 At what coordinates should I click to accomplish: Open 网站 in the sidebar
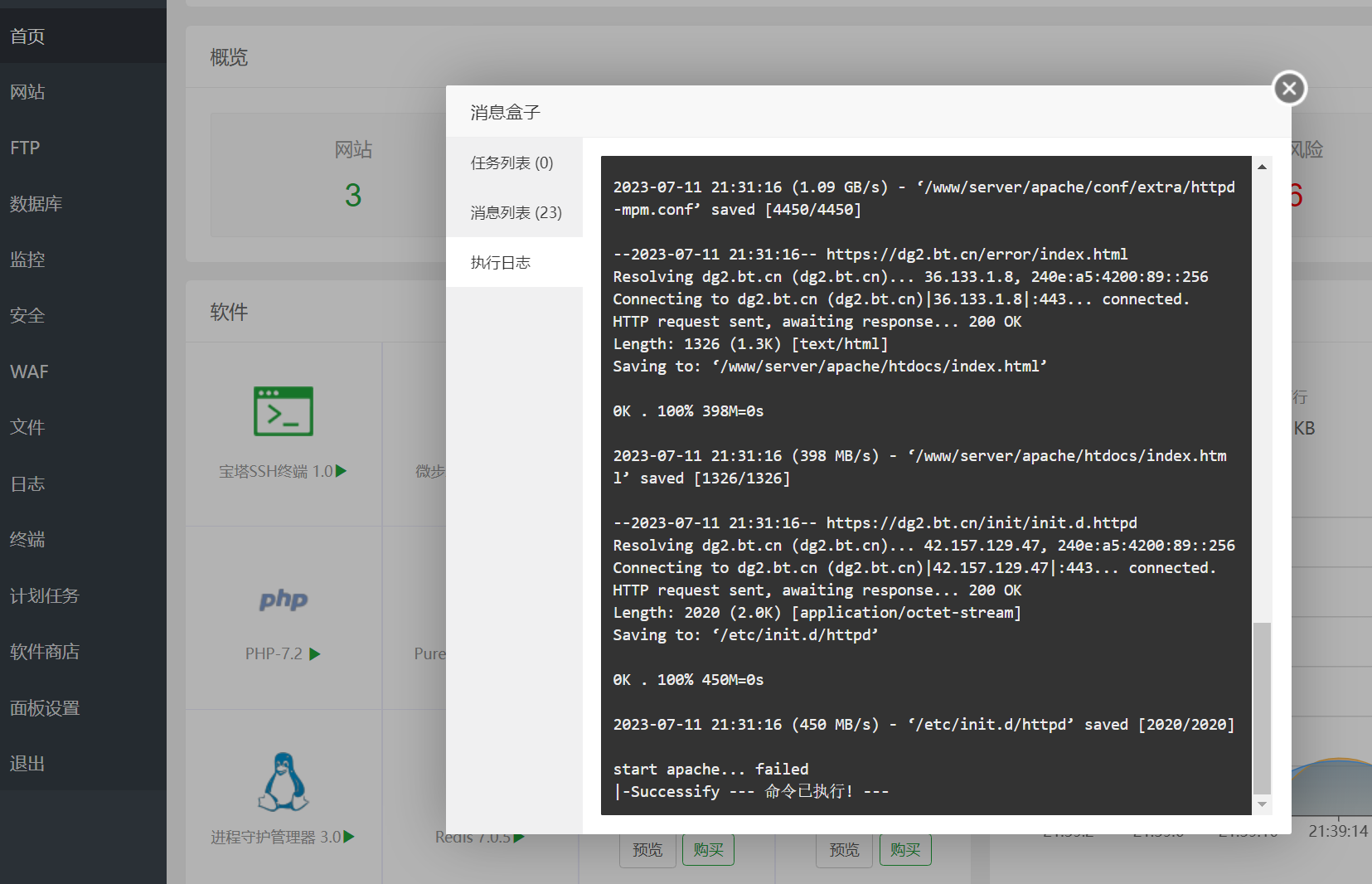83,92
